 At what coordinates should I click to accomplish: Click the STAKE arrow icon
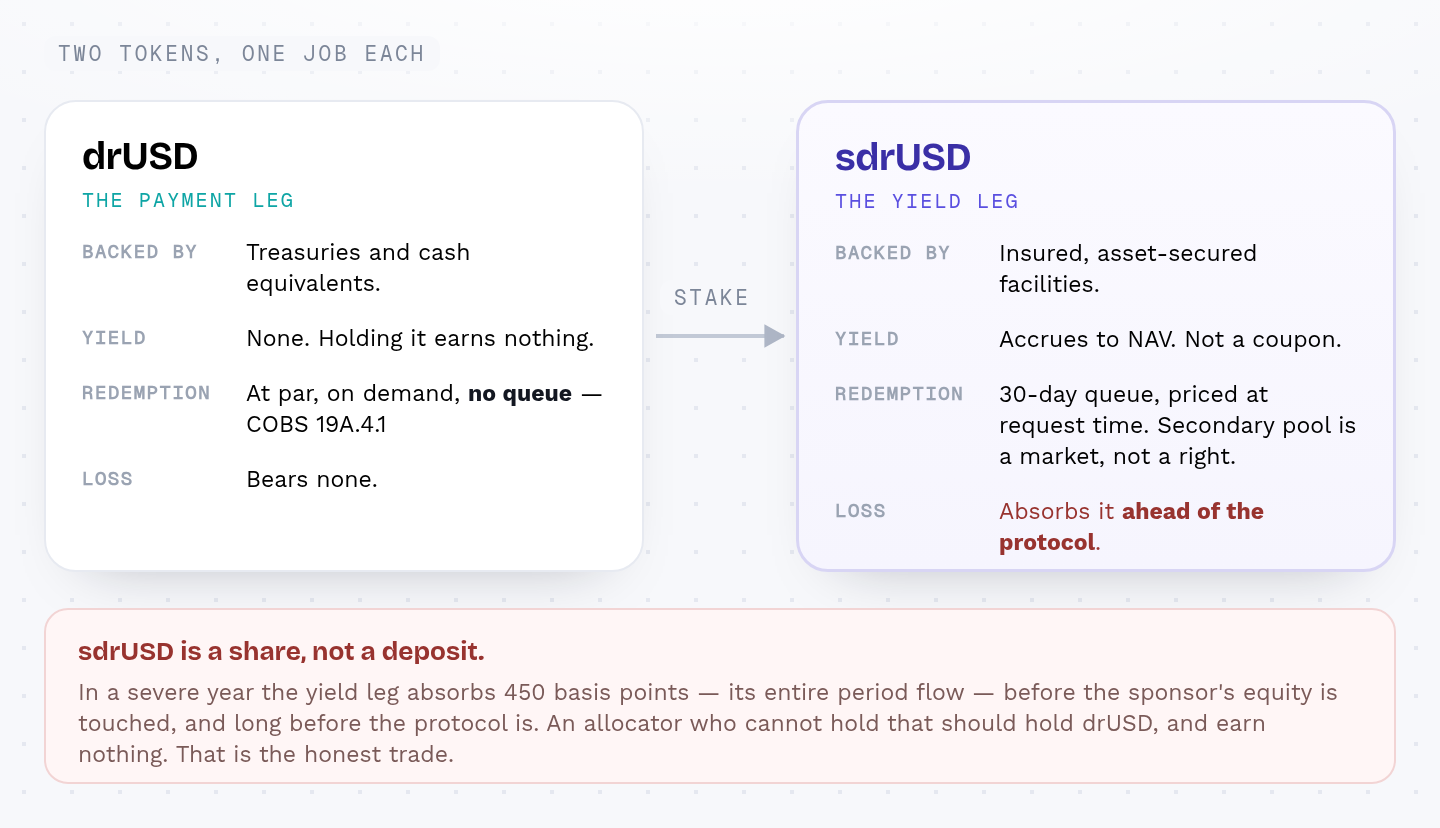[720, 336]
